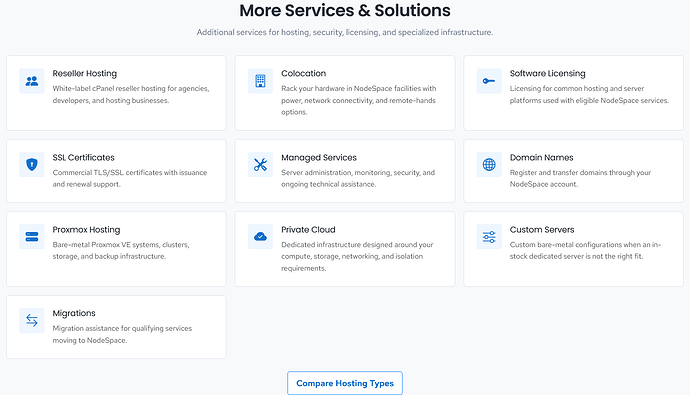Click the Proxmox Hosting server icon

(x=32, y=237)
